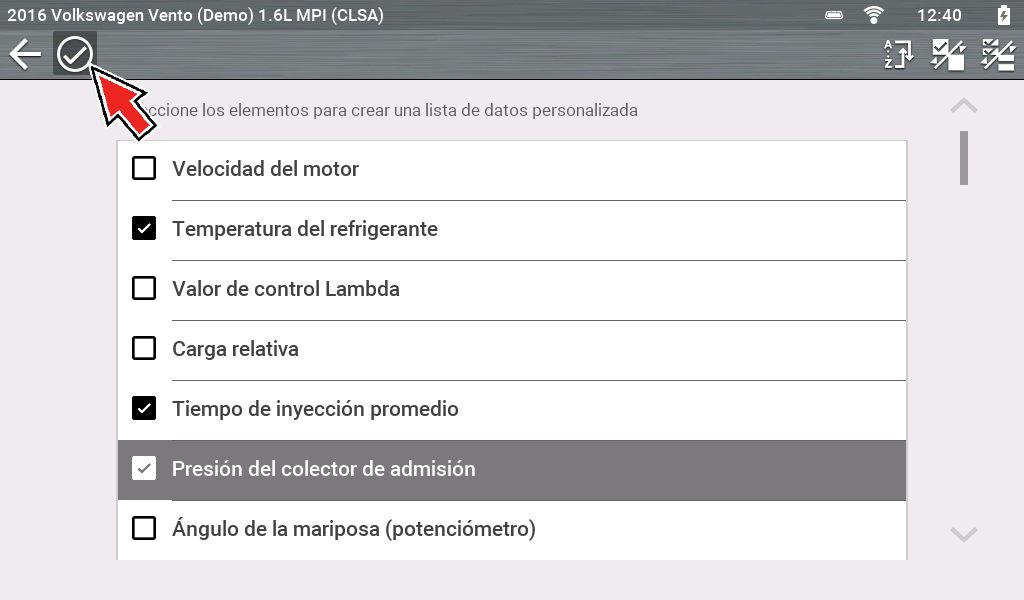The width and height of the screenshot is (1024, 600).
Task: Check Ángulo de la mariposa checkbox
Action: [145, 528]
